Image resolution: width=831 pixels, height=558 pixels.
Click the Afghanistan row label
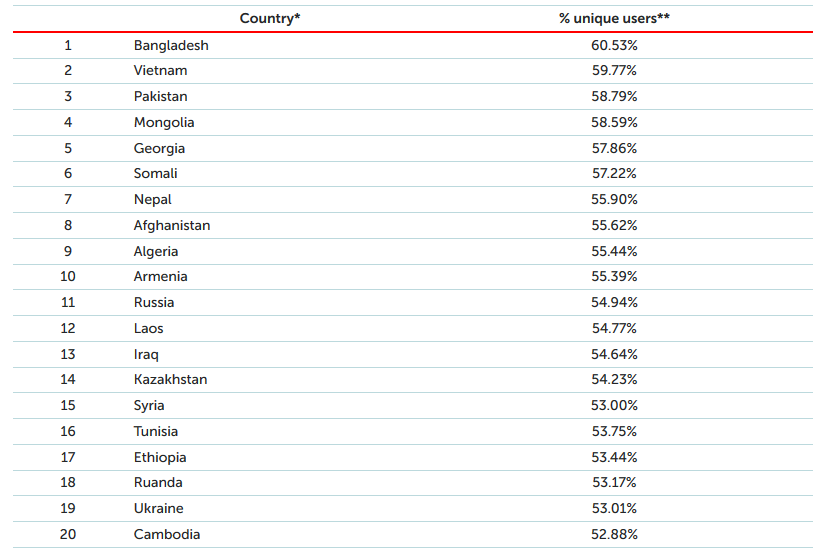click(x=172, y=226)
